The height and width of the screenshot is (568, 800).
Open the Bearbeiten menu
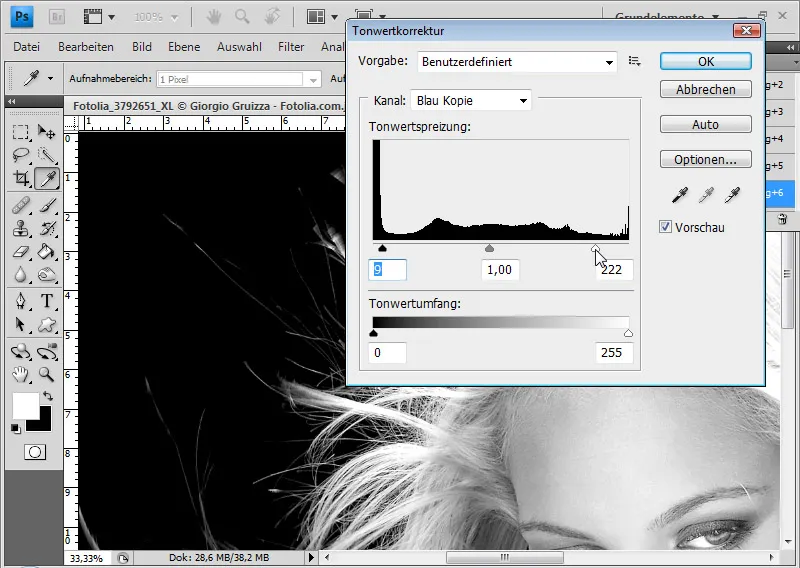click(86, 47)
